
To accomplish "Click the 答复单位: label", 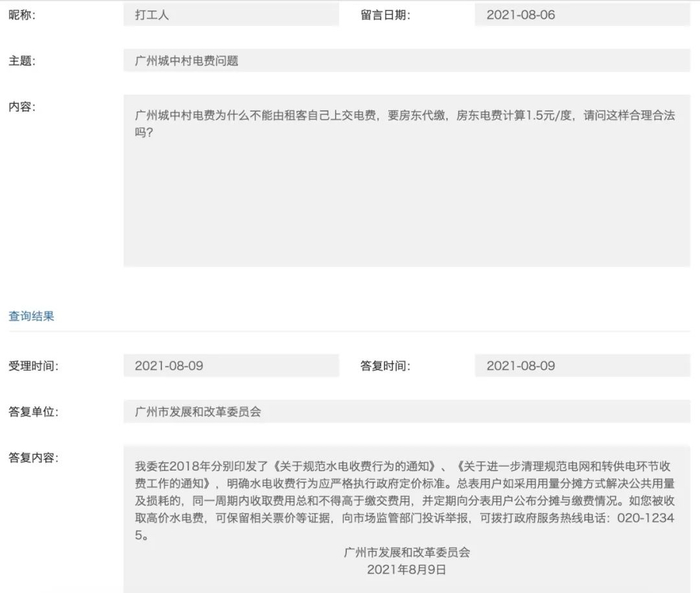I will point(33,411).
